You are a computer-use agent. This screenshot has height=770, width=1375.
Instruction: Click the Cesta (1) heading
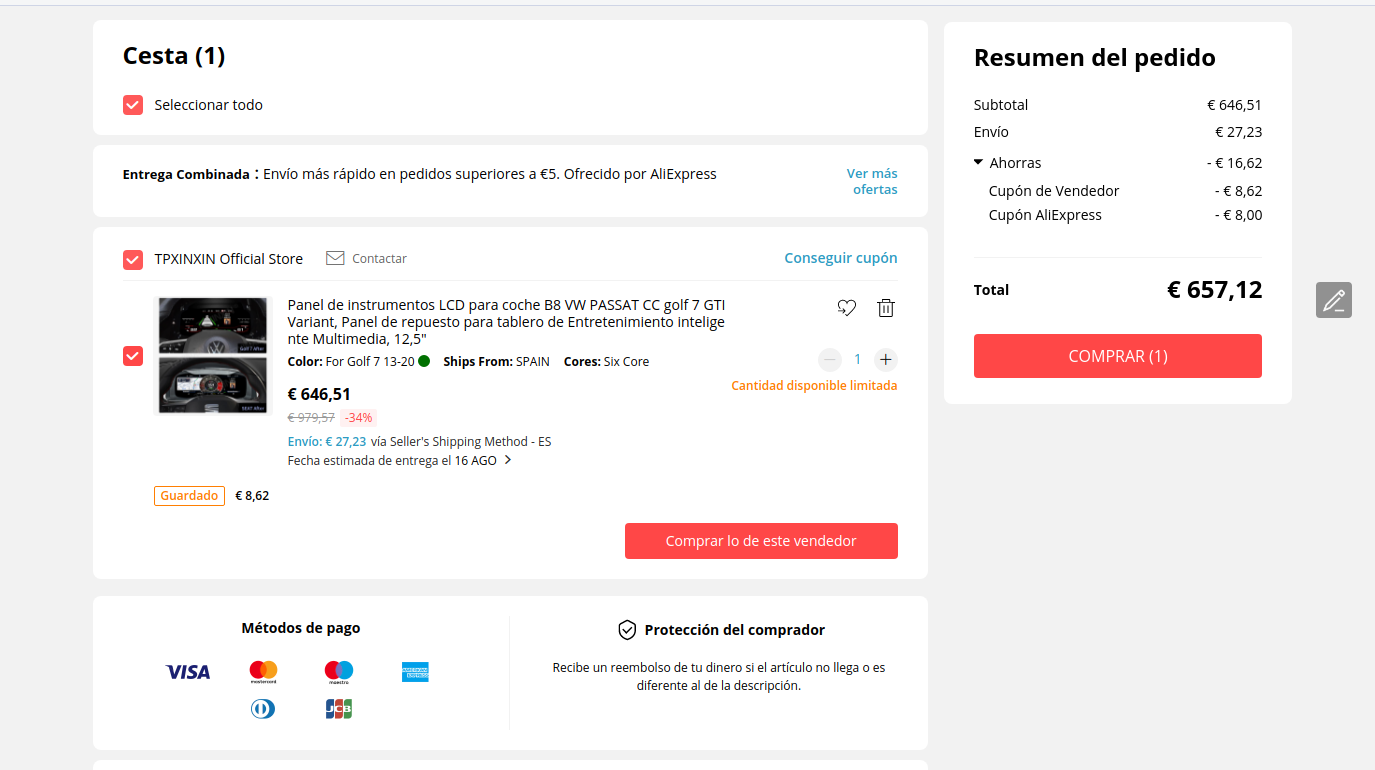tap(174, 56)
